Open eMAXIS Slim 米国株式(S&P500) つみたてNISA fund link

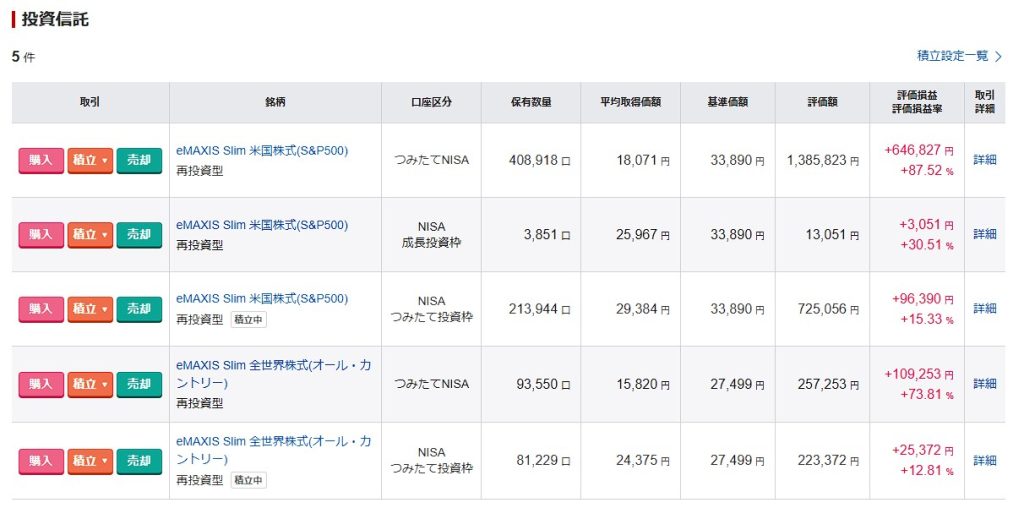(262, 151)
